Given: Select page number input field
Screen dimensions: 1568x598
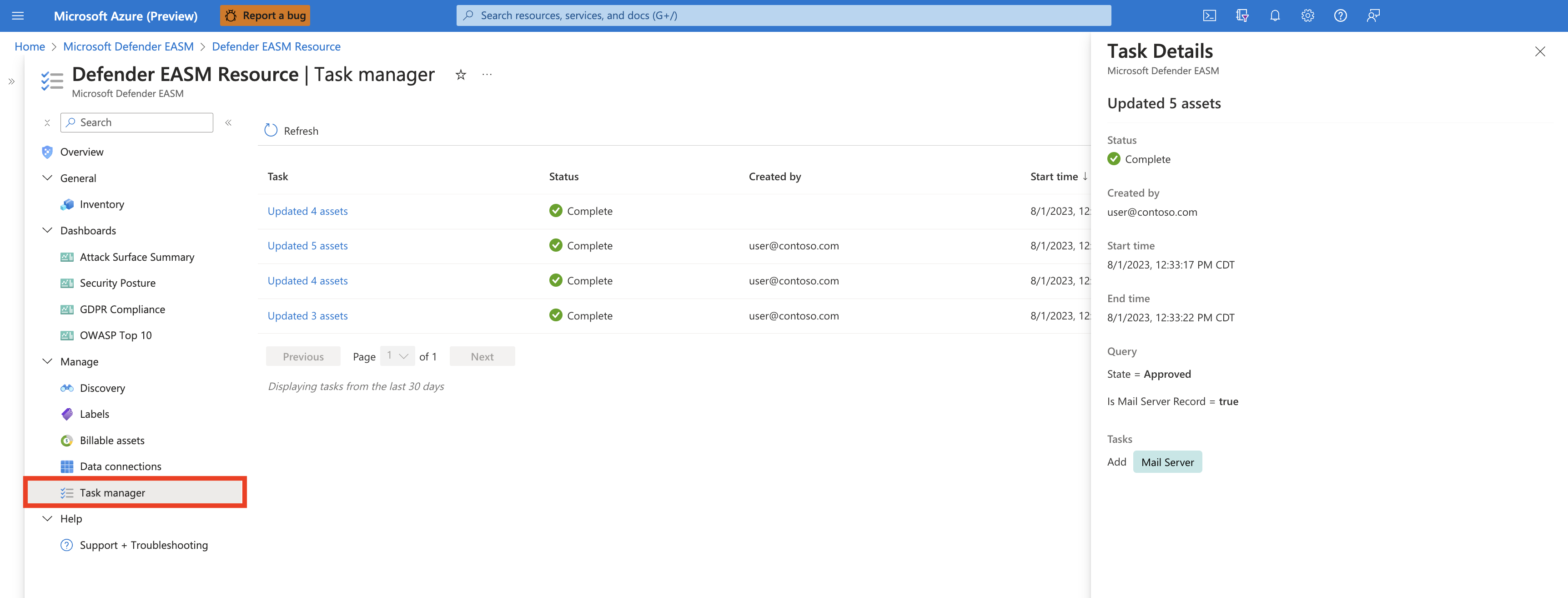Looking at the screenshot, I should tap(396, 355).
